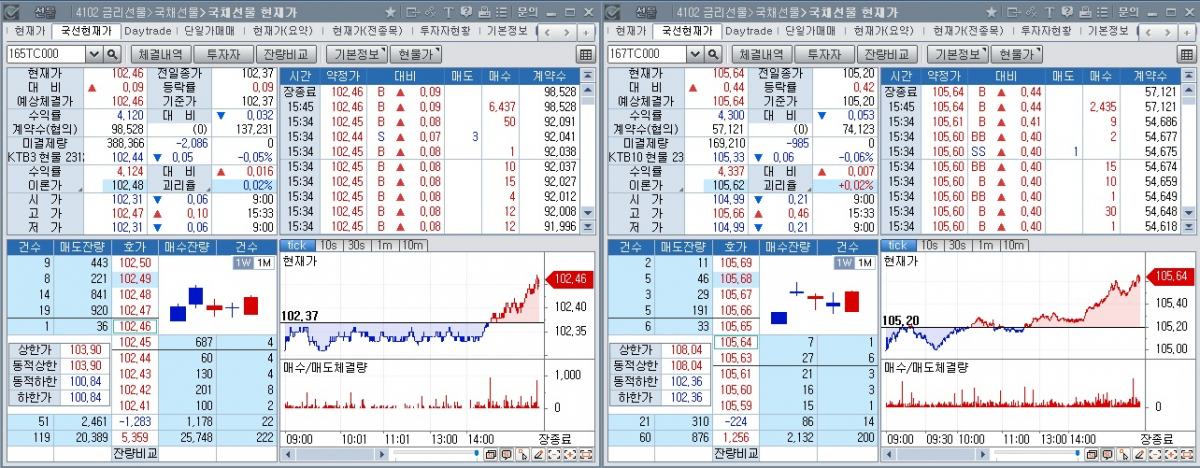The image size is (1200, 468).
Task: Click the chart tooltip icon under left chart
Action: (506, 454)
